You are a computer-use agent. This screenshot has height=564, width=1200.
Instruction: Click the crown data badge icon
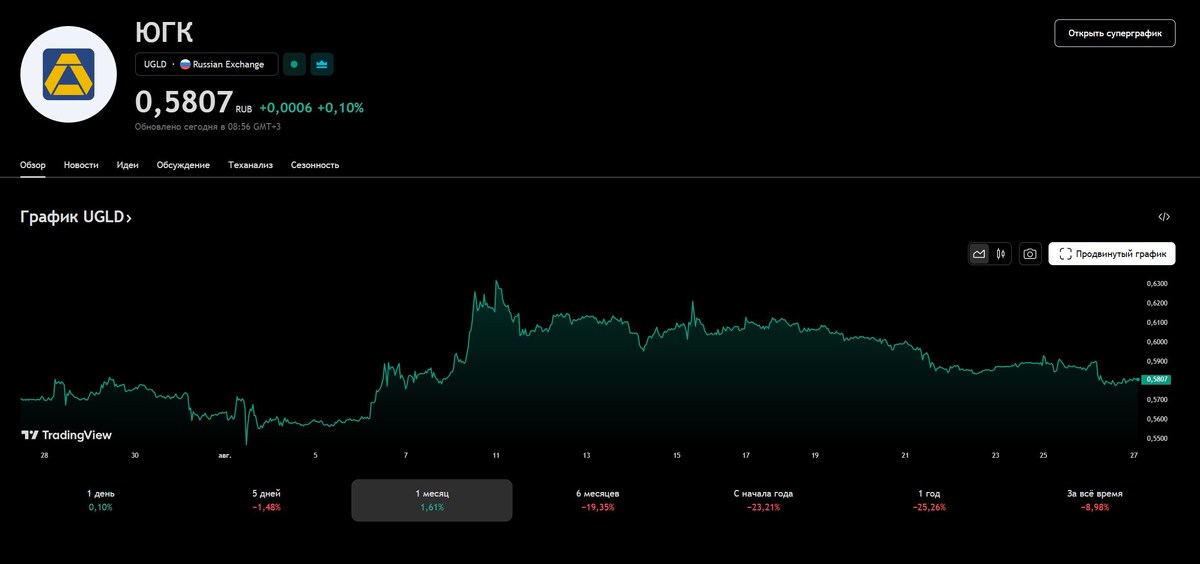pyautogui.click(x=322, y=64)
